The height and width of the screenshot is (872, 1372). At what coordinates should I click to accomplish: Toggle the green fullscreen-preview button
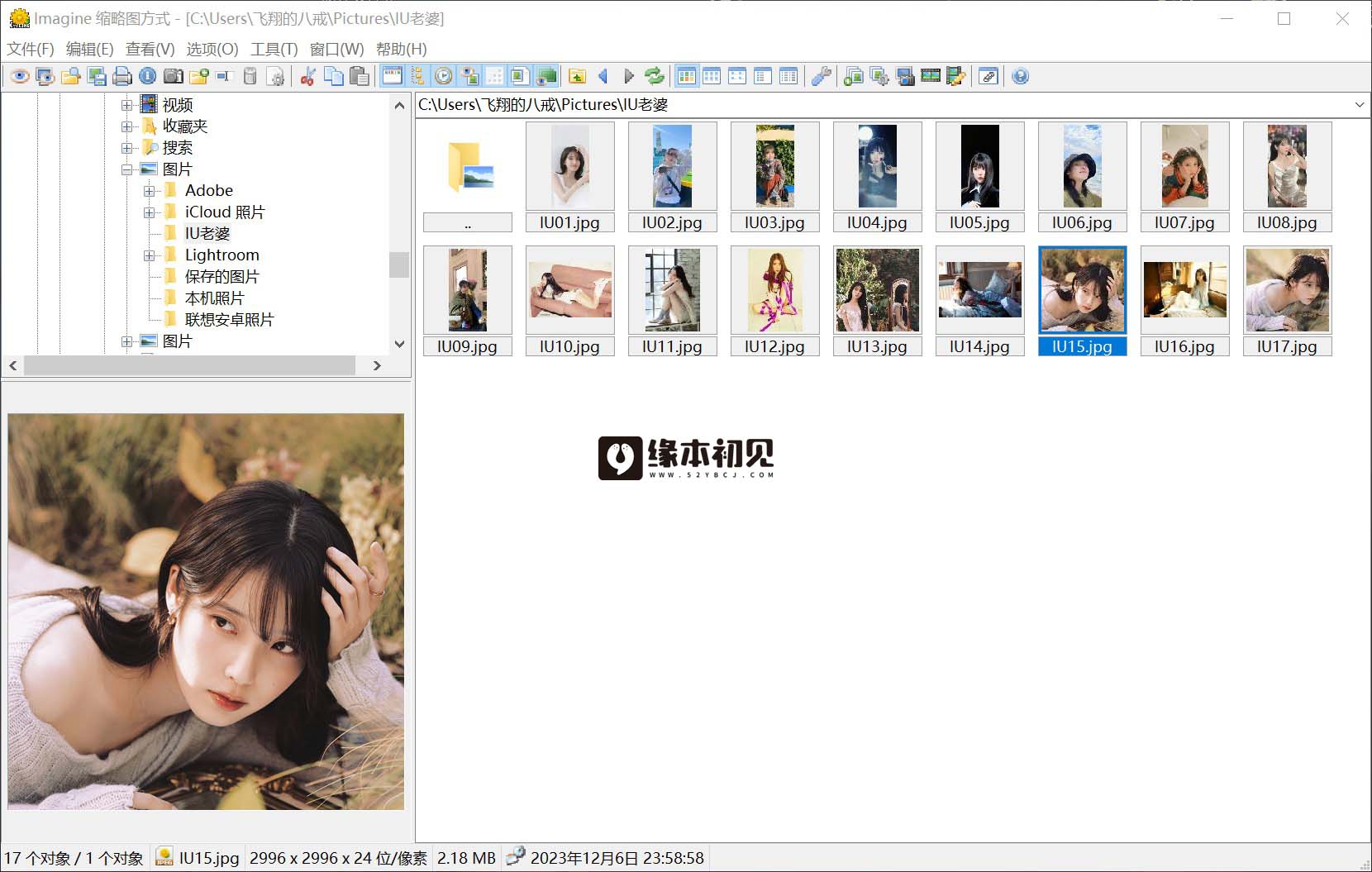(545, 77)
